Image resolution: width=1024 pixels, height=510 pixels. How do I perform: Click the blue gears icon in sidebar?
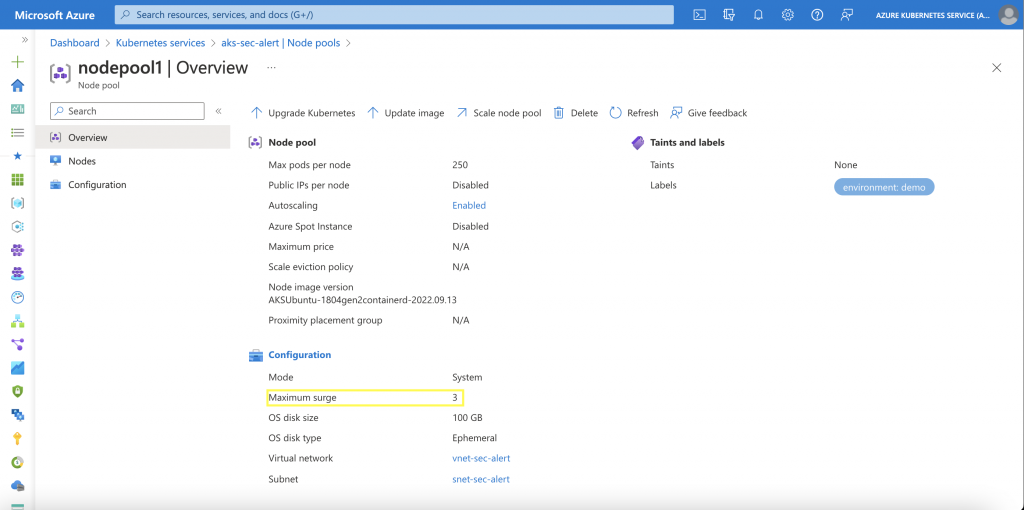click(x=18, y=415)
